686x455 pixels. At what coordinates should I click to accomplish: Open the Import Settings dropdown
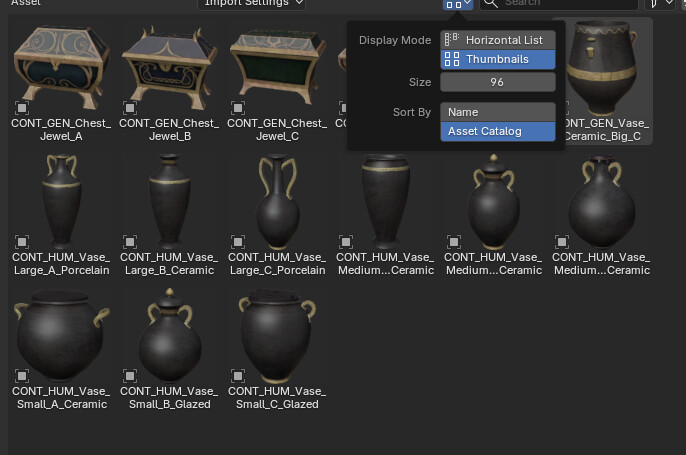click(251, 4)
